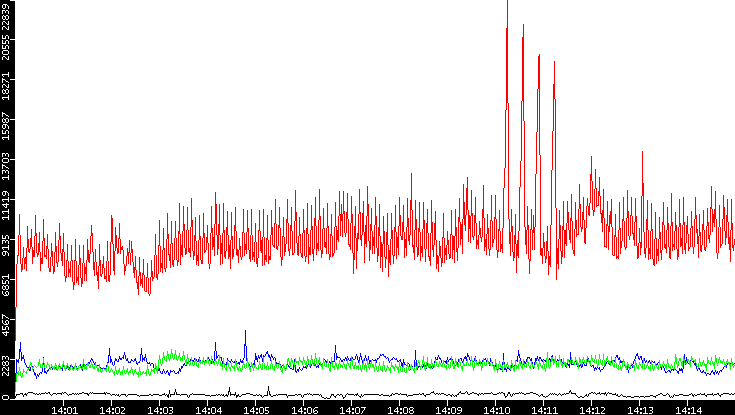
Task: Click the 14:09 time axis label
Action: coord(447,410)
